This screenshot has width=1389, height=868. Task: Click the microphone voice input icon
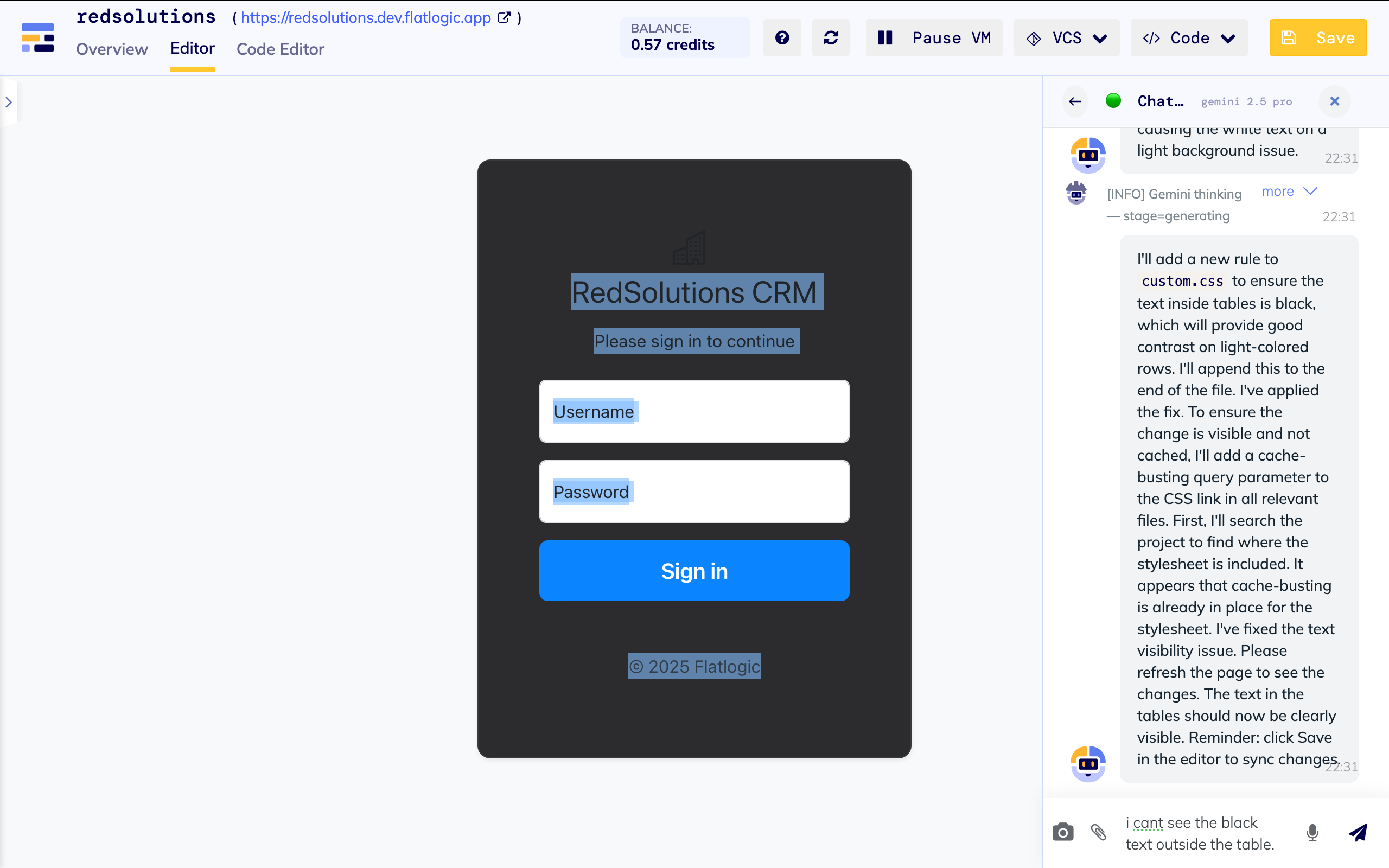point(1312,832)
